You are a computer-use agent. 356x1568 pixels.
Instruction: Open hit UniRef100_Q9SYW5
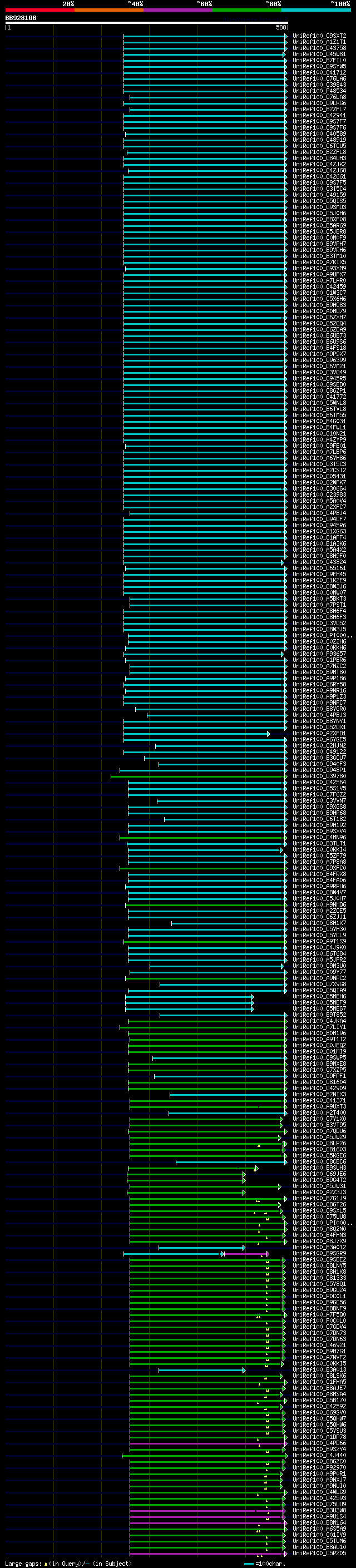pyautogui.click(x=319, y=66)
